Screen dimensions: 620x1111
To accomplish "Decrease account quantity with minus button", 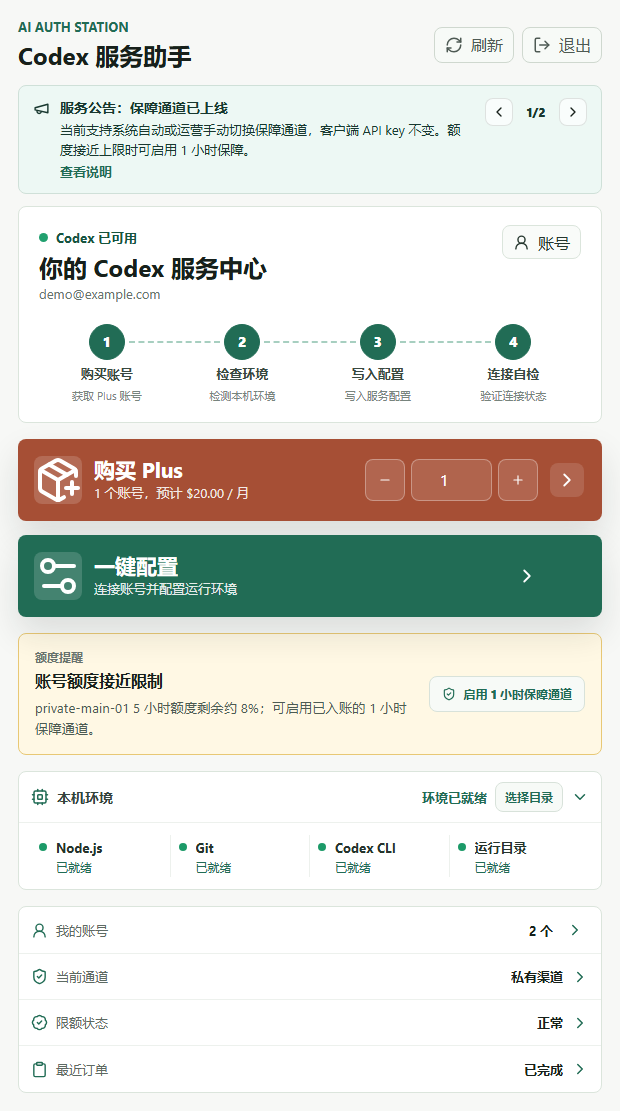I will pos(385,480).
